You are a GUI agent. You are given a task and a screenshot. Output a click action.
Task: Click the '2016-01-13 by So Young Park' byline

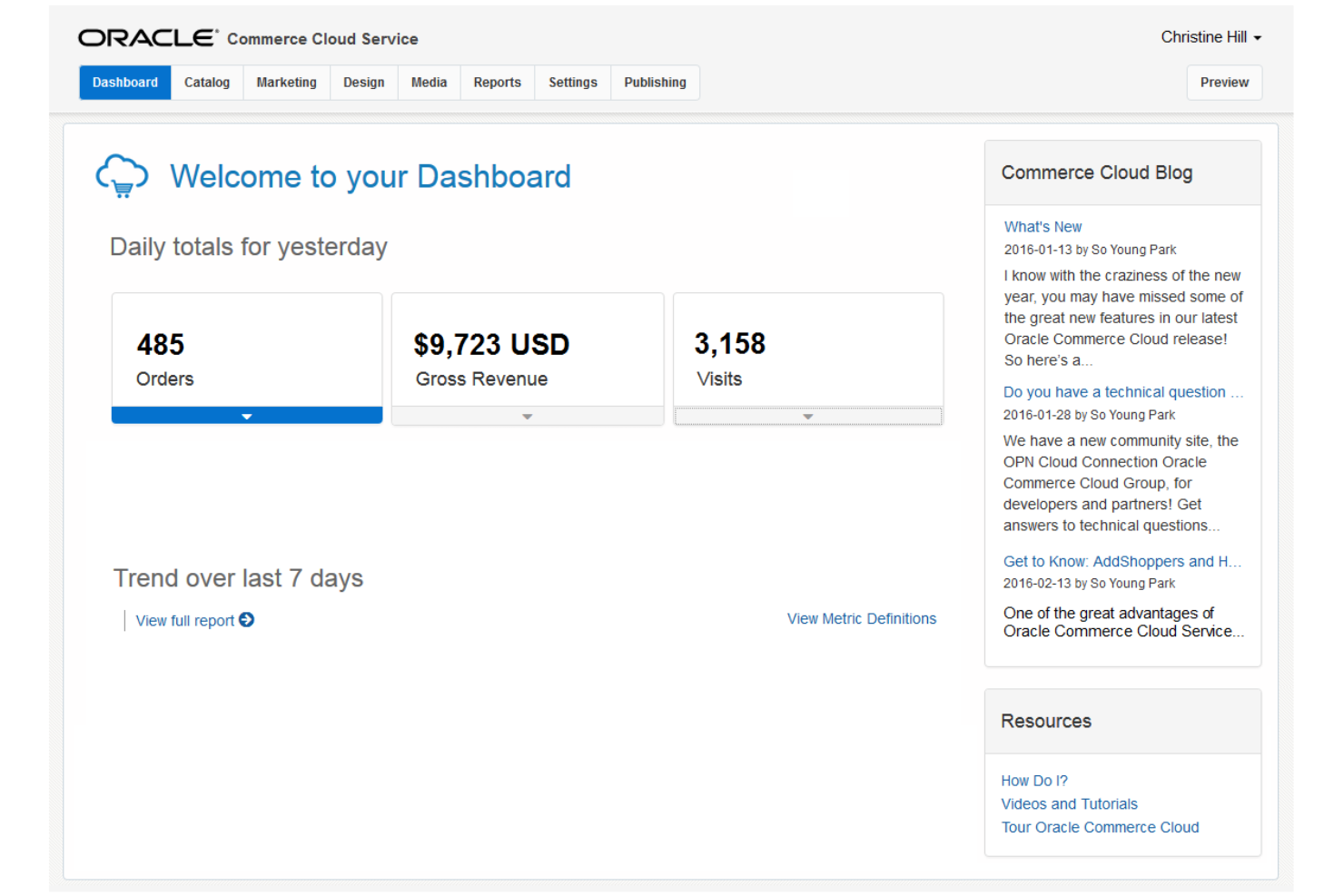1090,250
